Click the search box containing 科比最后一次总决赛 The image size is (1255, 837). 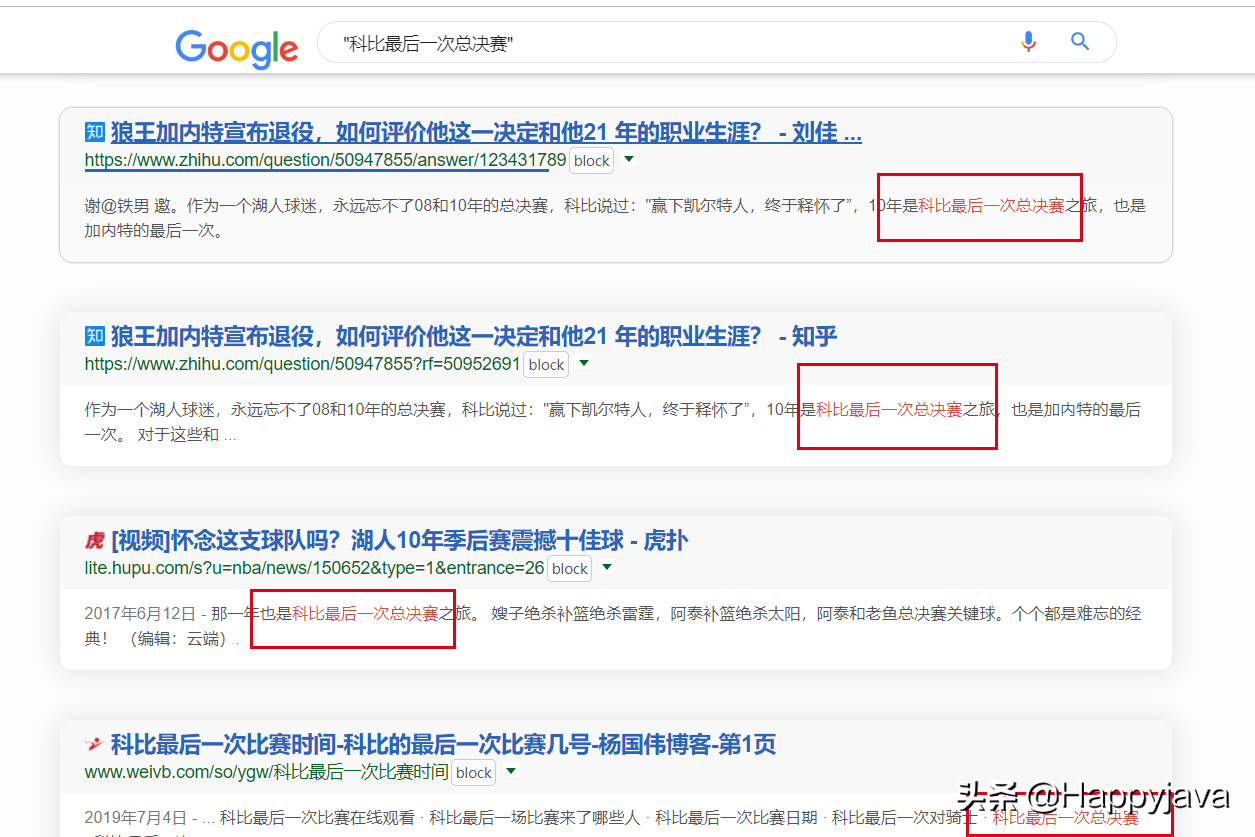[x=716, y=42]
